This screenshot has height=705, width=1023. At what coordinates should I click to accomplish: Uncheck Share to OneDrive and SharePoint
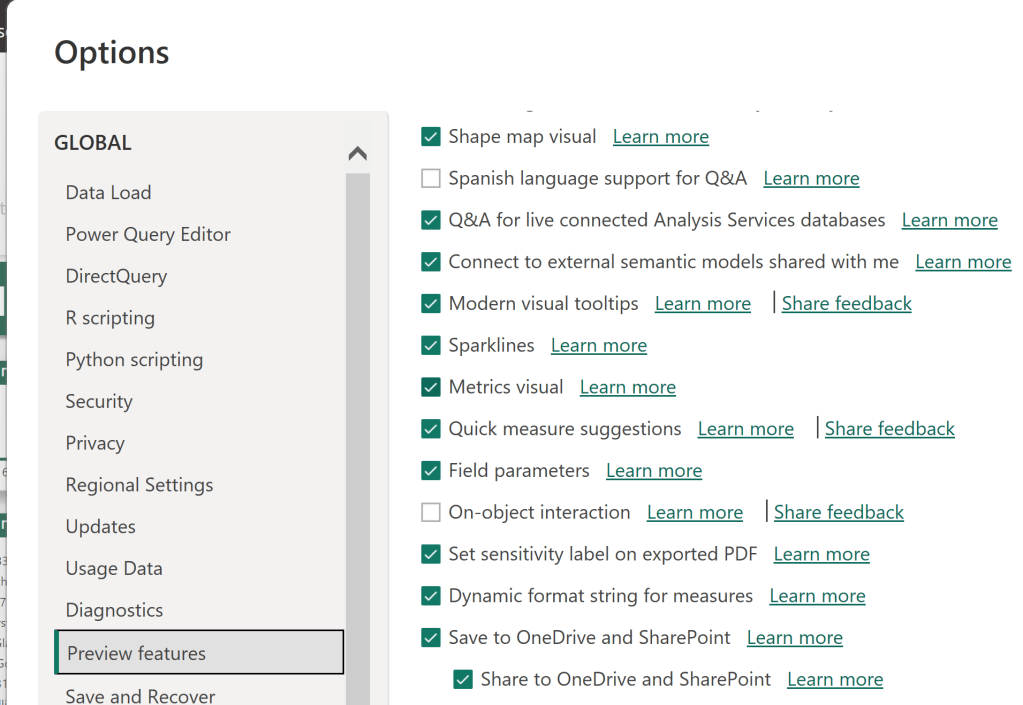pos(463,680)
